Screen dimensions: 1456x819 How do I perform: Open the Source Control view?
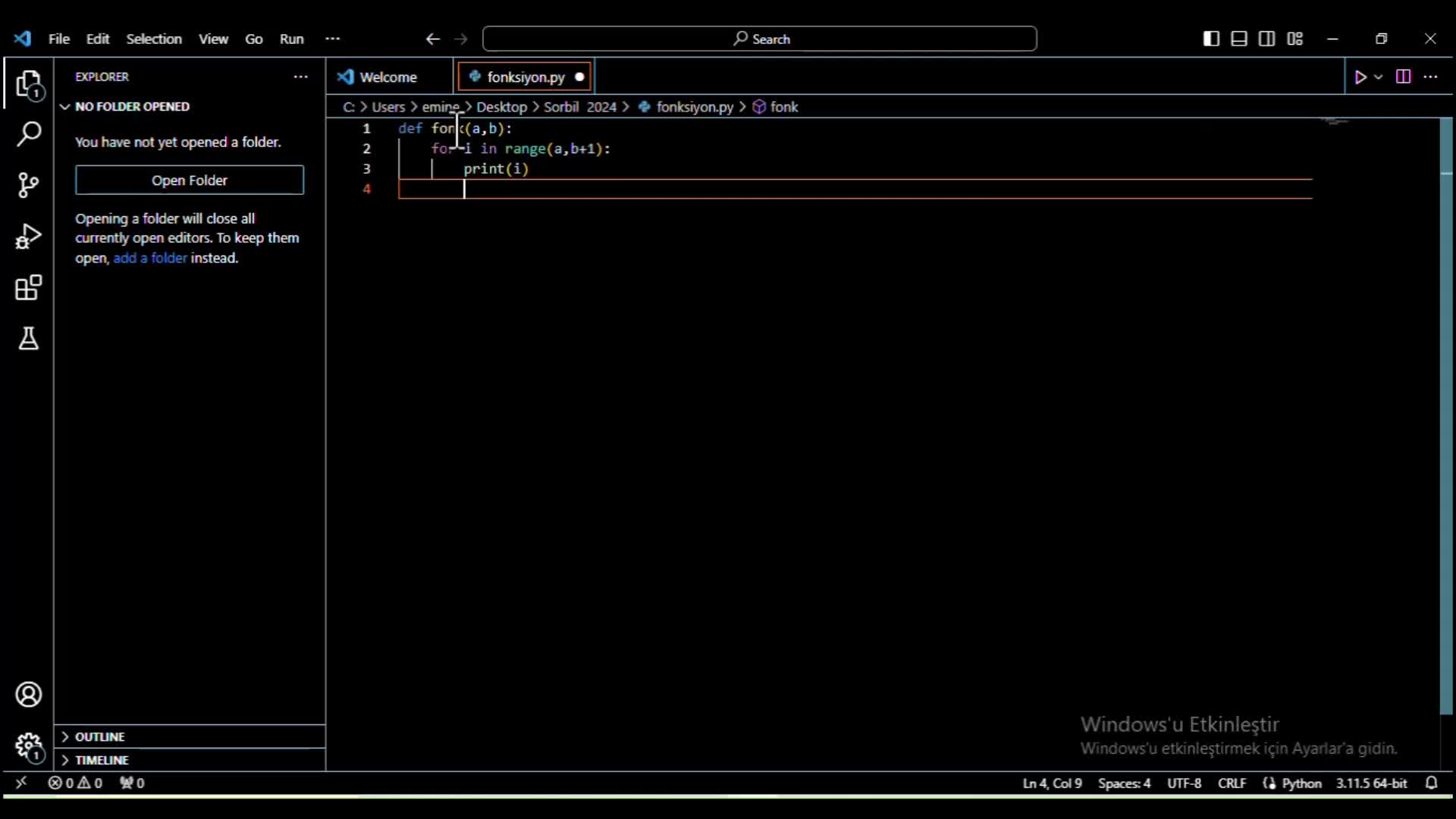(x=29, y=185)
